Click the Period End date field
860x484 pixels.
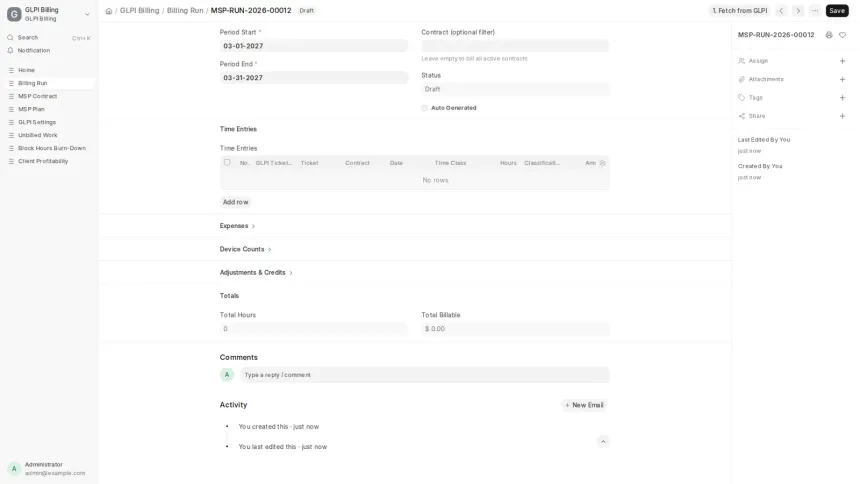click(x=314, y=78)
